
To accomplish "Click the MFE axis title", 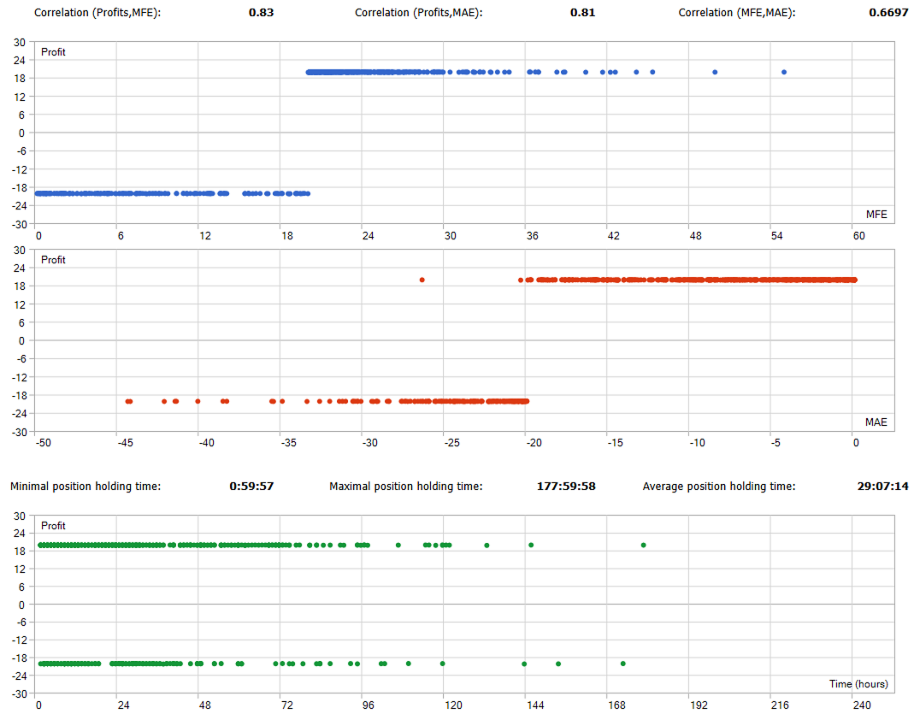I will (877, 214).
